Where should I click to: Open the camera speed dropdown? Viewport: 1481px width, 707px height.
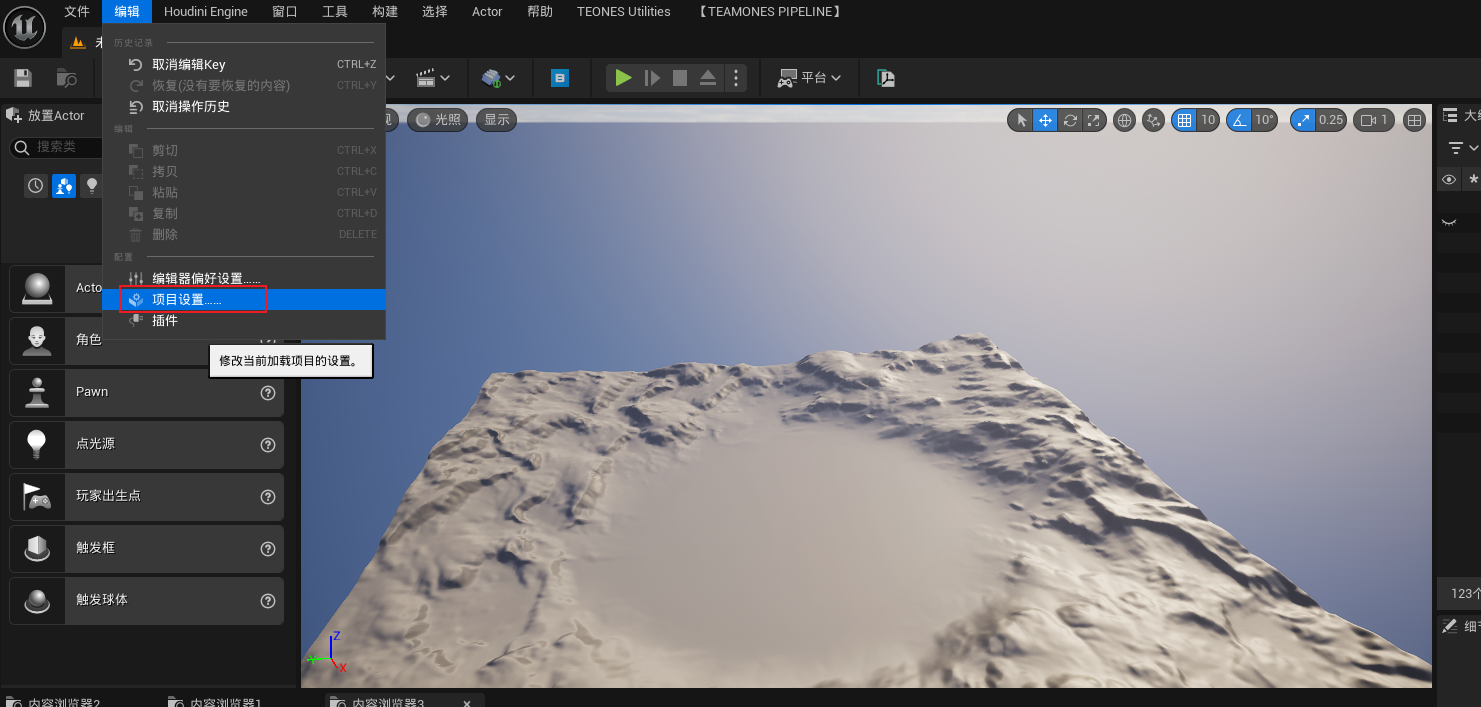[x=1373, y=120]
